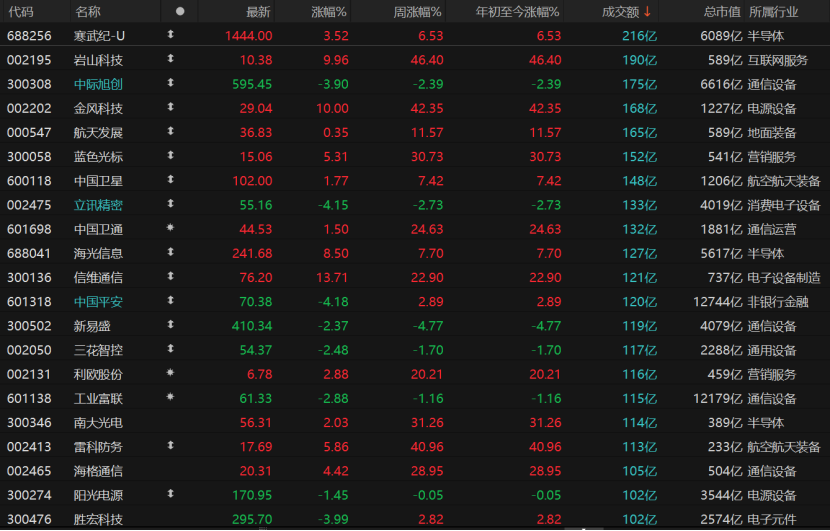Click latest price 241.68 of 海光信息
This screenshot has height=531, width=830.
coord(252,254)
